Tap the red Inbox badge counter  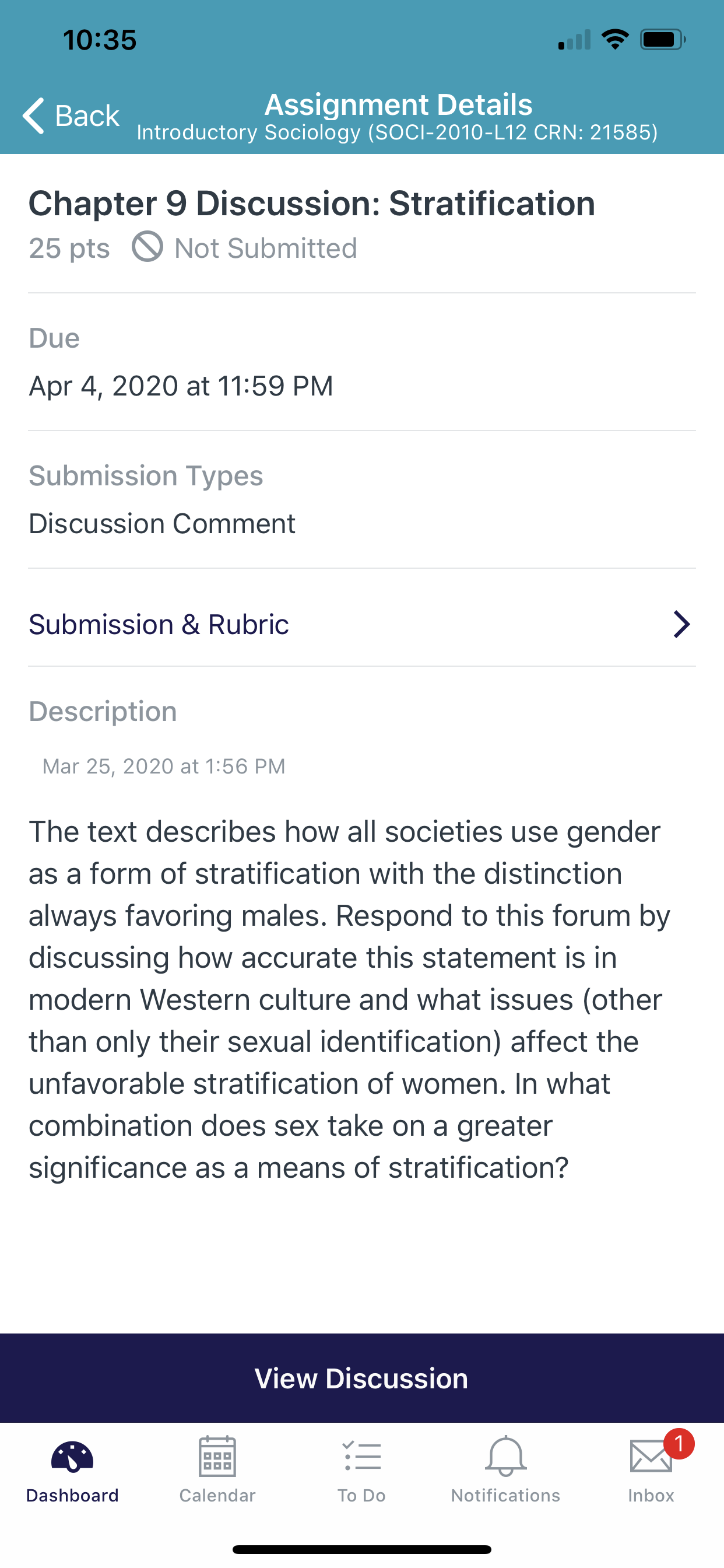(x=679, y=1444)
